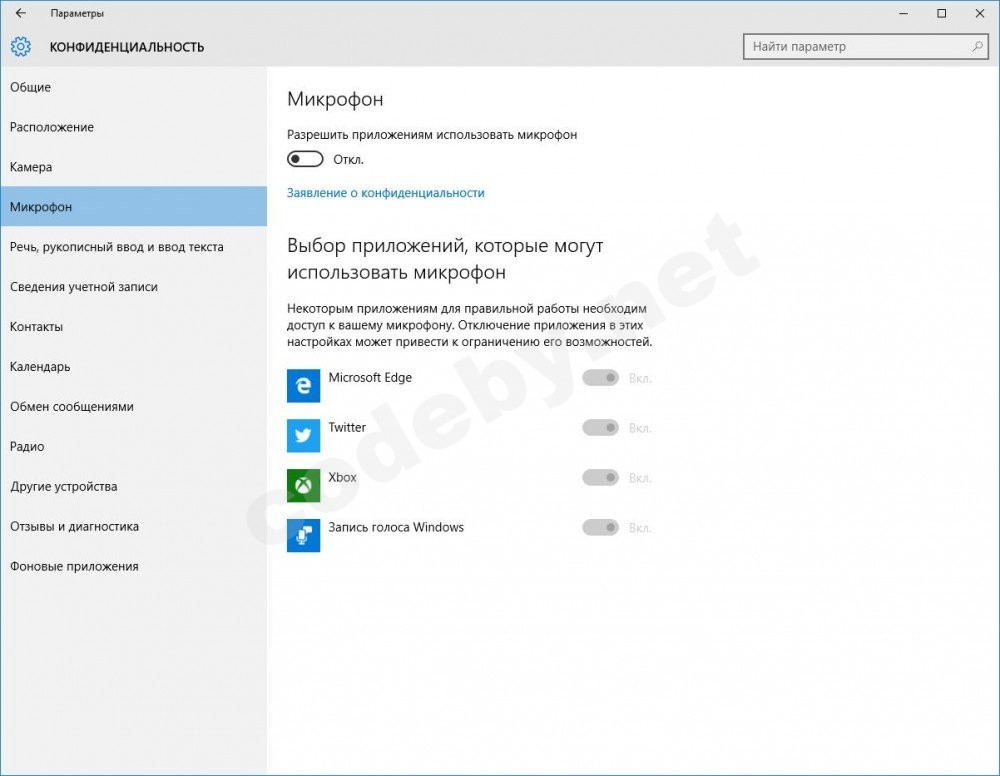The image size is (1000, 776).
Task: Click the Microsoft Edge app icon
Action: (304, 386)
